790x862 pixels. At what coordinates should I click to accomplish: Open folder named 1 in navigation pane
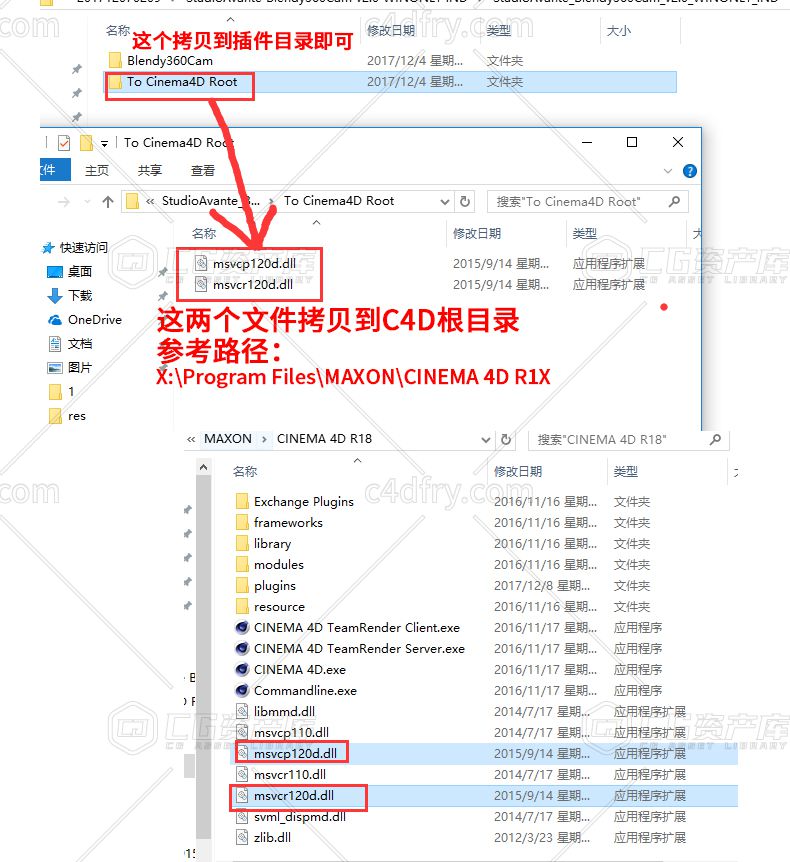coord(62,392)
